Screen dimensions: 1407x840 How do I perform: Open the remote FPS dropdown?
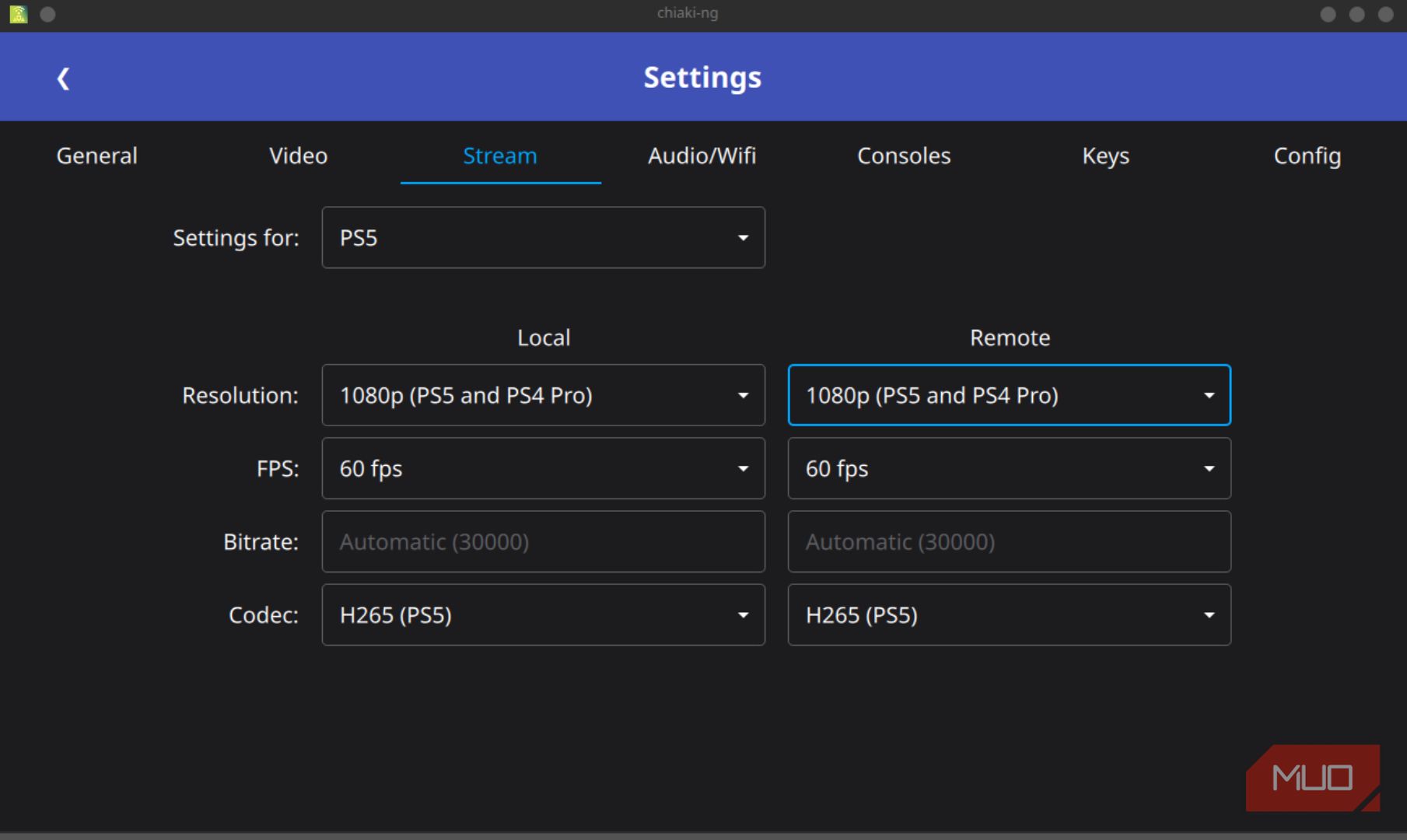point(1009,468)
